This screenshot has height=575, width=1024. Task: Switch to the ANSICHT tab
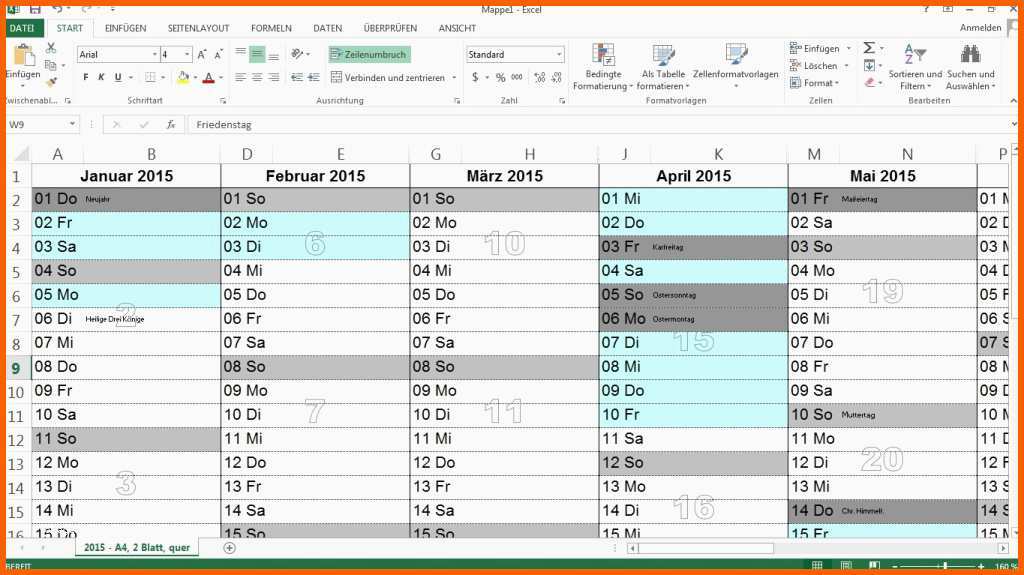click(457, 28)
